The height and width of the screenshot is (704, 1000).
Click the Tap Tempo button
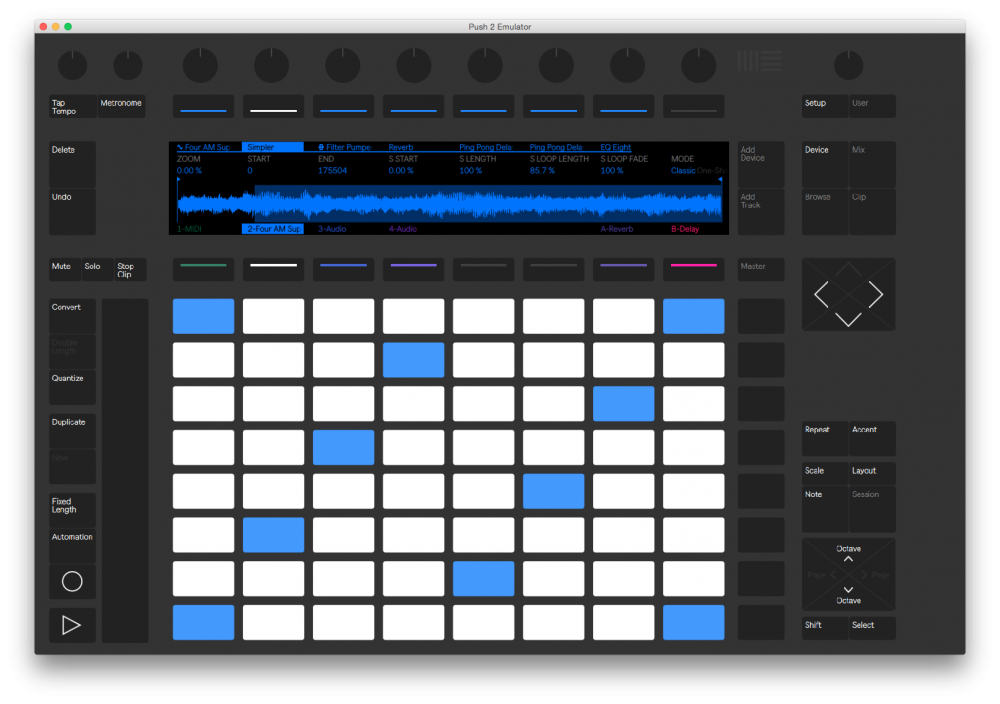pyautogui.click(x=72, y=106)
